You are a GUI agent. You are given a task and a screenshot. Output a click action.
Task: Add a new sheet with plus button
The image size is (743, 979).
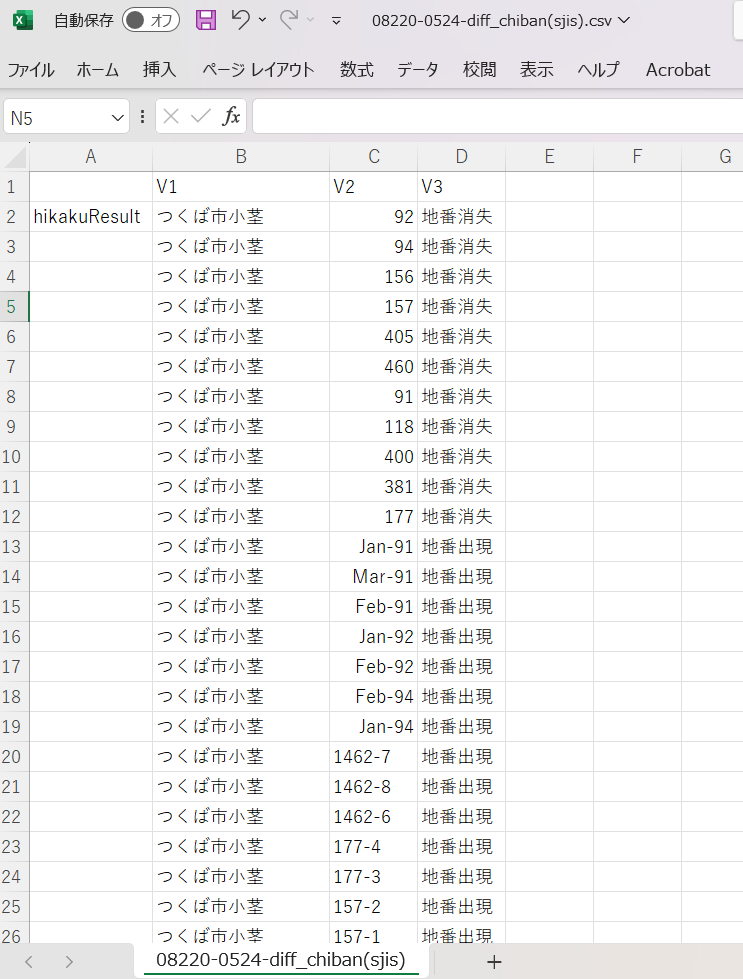(x=494, y=962)
